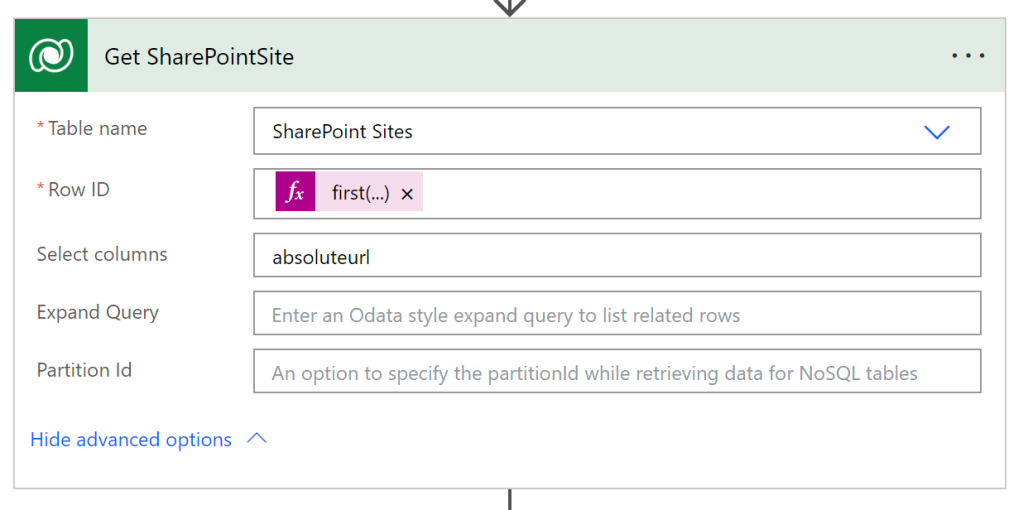This screenshot has width=1023, height=510.
Task: Focus the Partition Id input field
Action: tap(616, 372)
